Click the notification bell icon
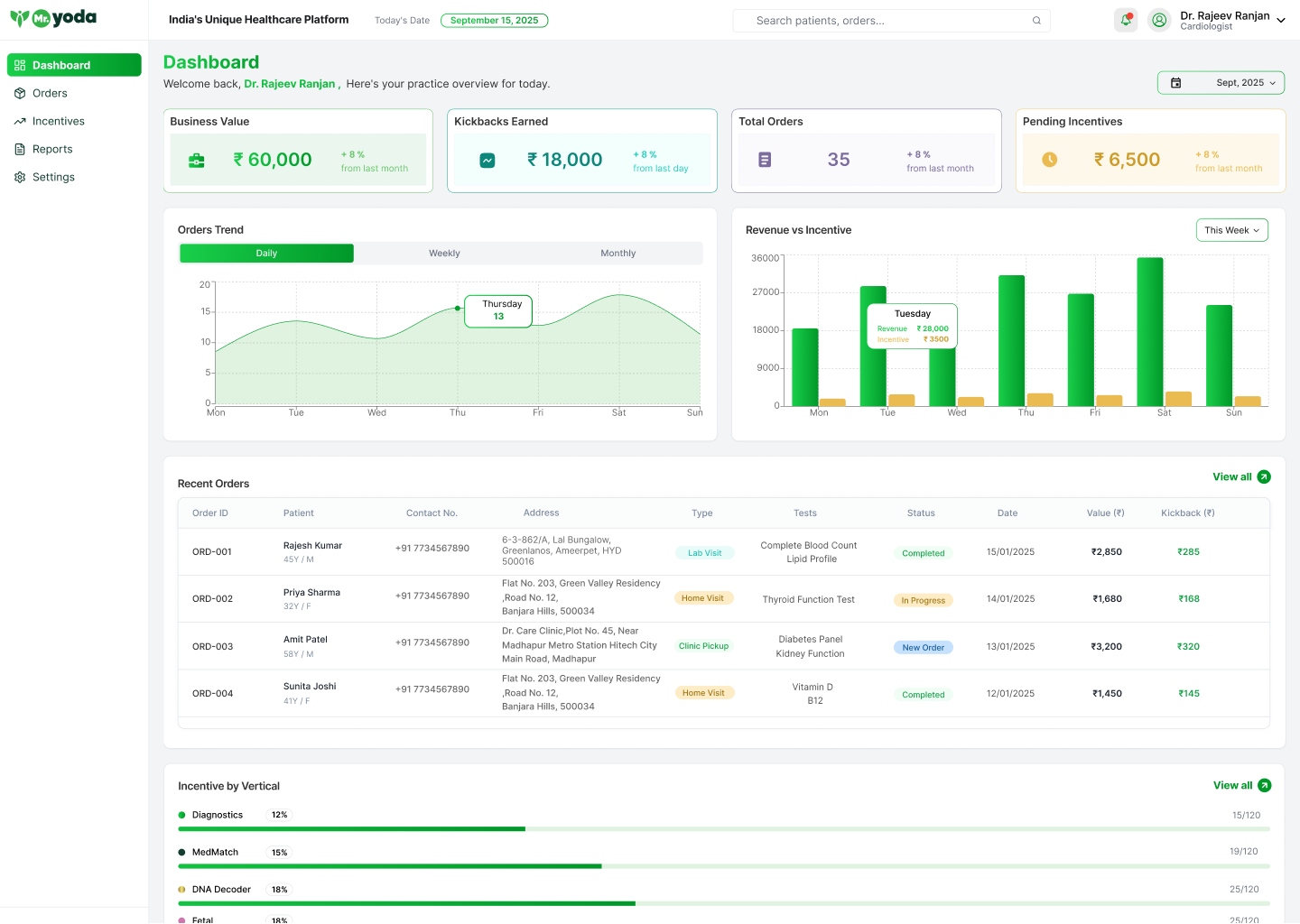 point(1126,20)
